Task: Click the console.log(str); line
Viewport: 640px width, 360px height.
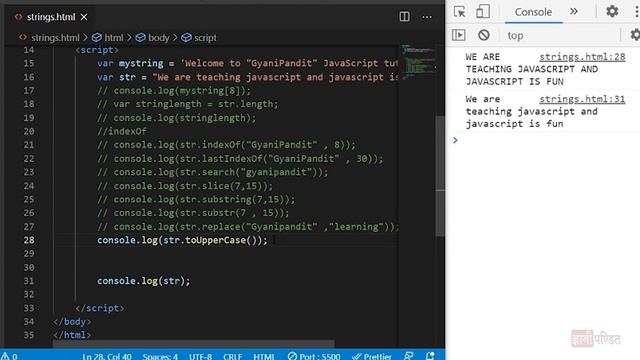Action: click(143, 281)
